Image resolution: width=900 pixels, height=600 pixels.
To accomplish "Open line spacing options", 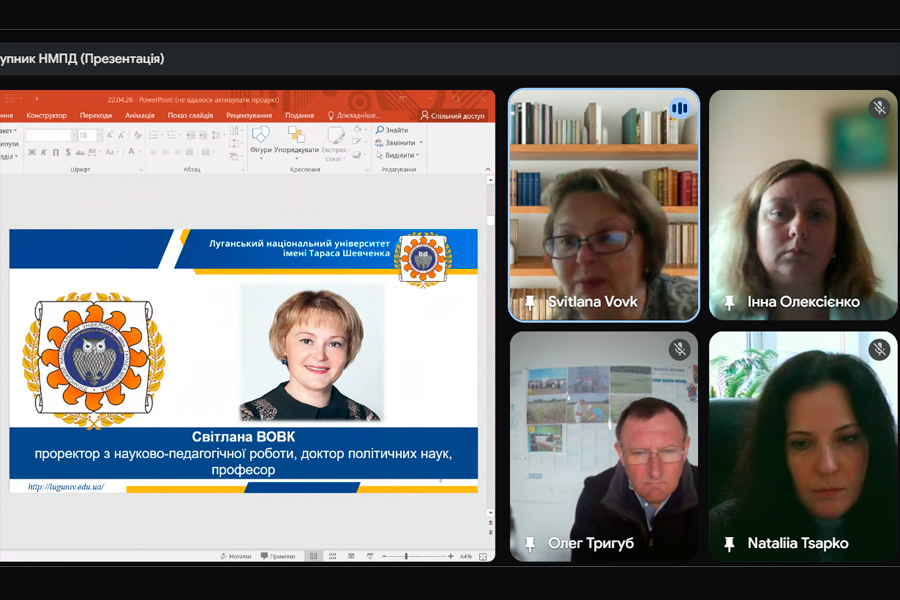I will pos(216,135).
